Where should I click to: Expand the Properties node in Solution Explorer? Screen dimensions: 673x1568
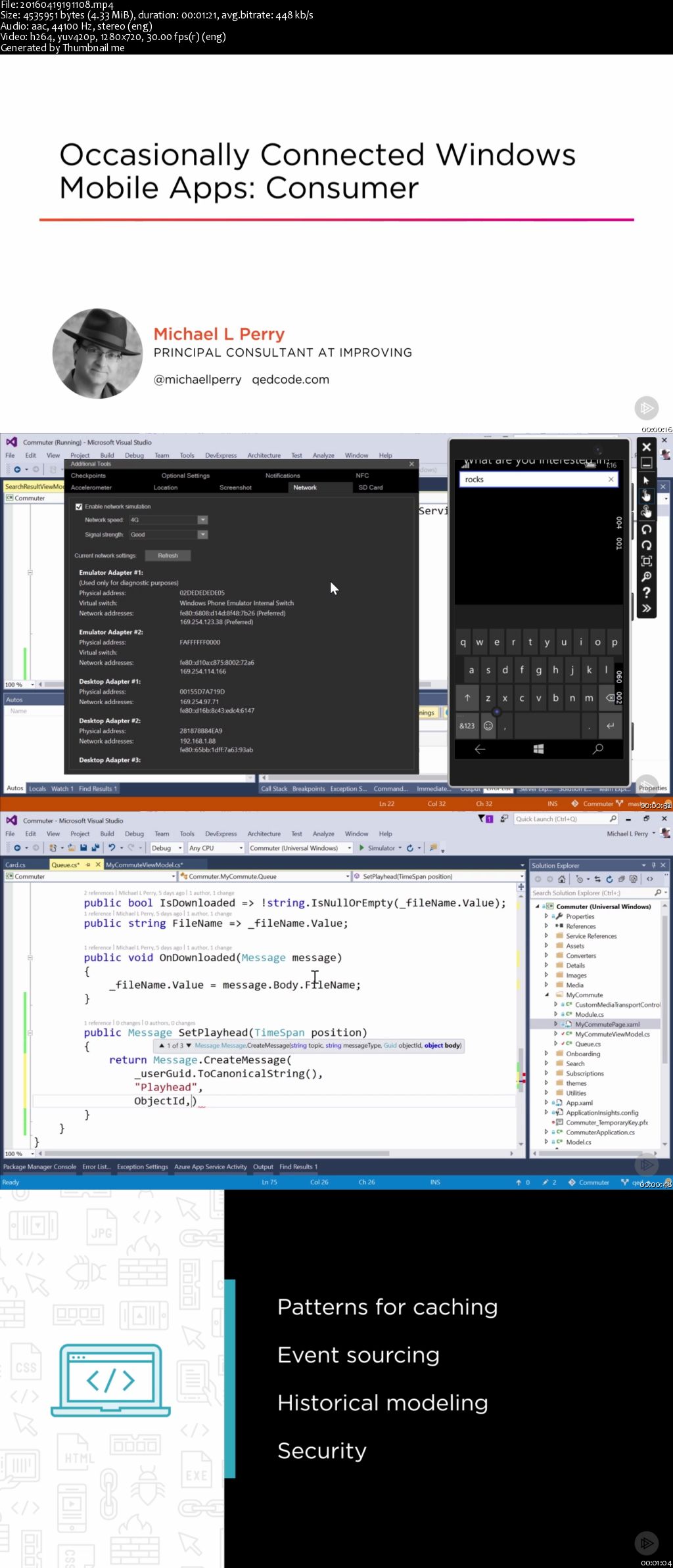coord(547,916)
